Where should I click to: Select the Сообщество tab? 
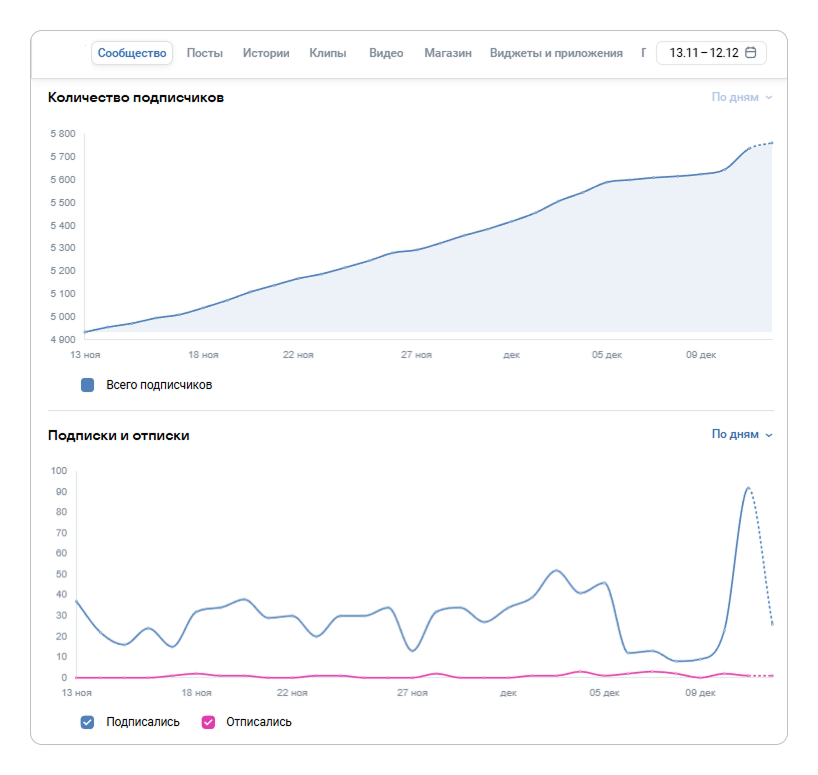[x=132, y=53]
